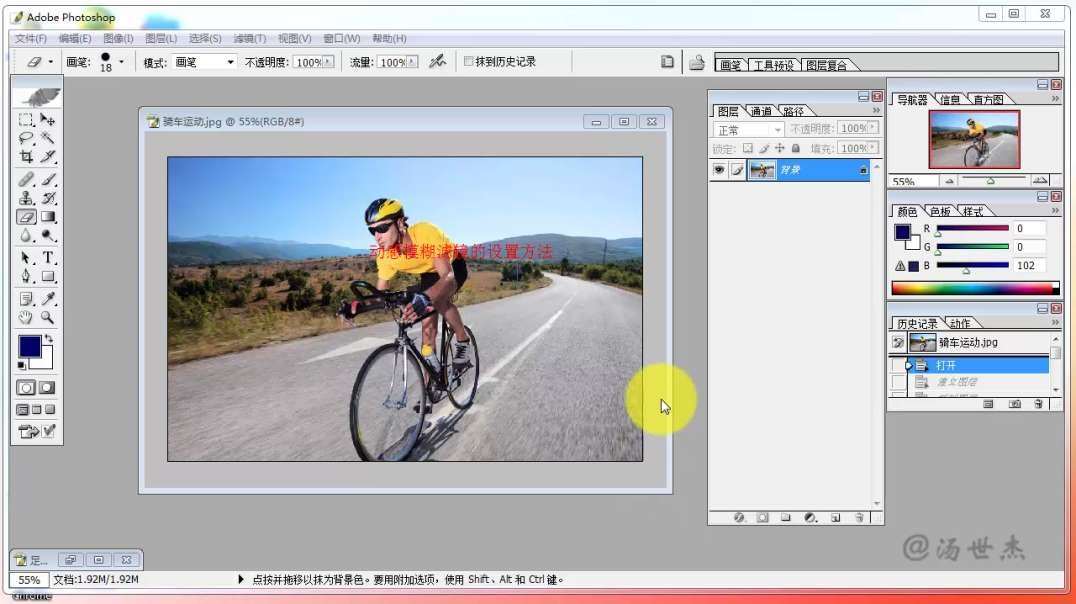Click the foreground color swatch in toolbox
The image size is (1076, 604).
(x=30, y=347)
